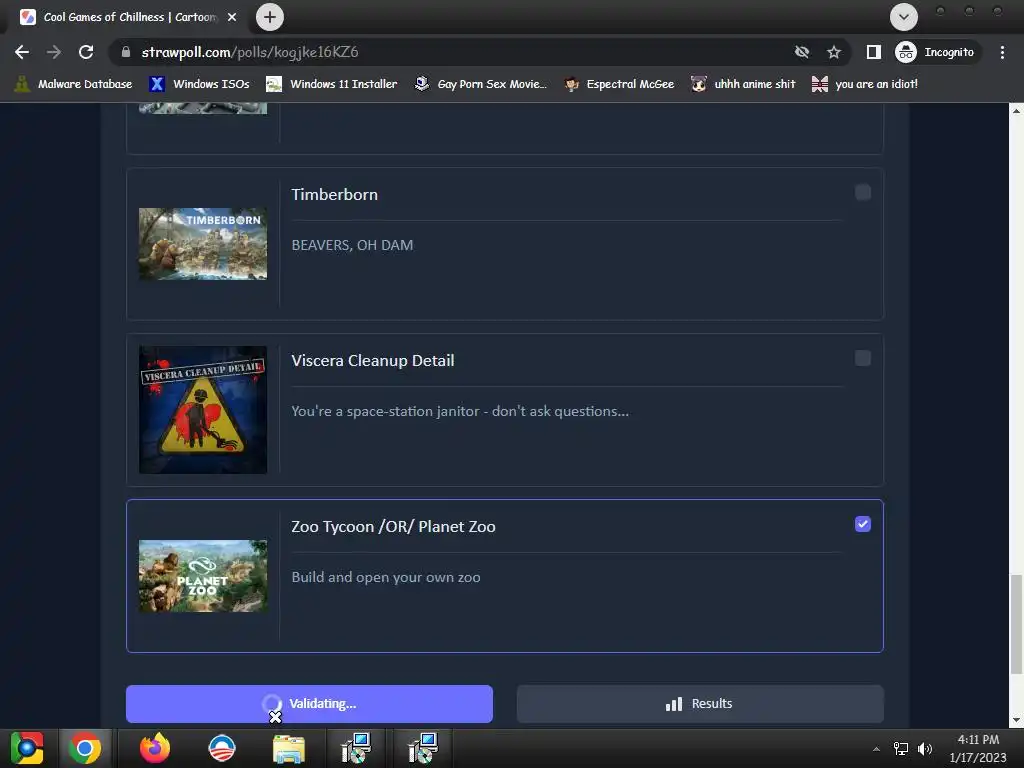Screen dimensions: 1024x768
Task: Close the Cool Games of Chillness tab
Action: [232, 17]
